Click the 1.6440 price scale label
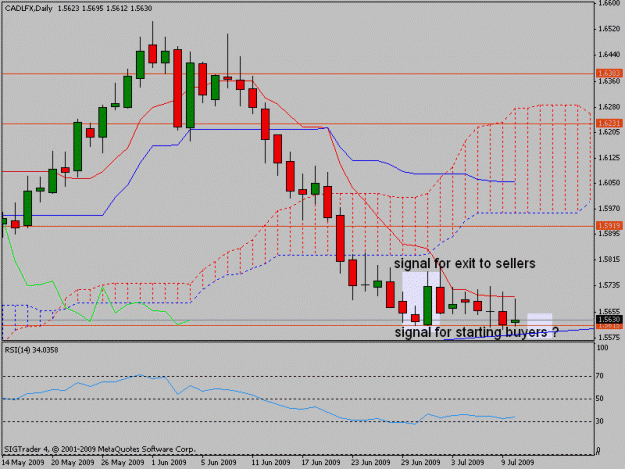This screenshot has height=469, width=625. 609,55
